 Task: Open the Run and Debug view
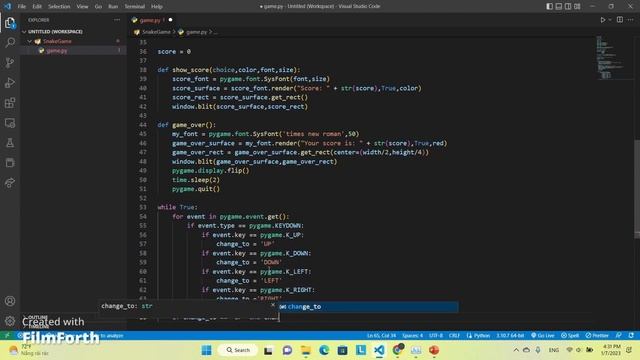point(10,82)
